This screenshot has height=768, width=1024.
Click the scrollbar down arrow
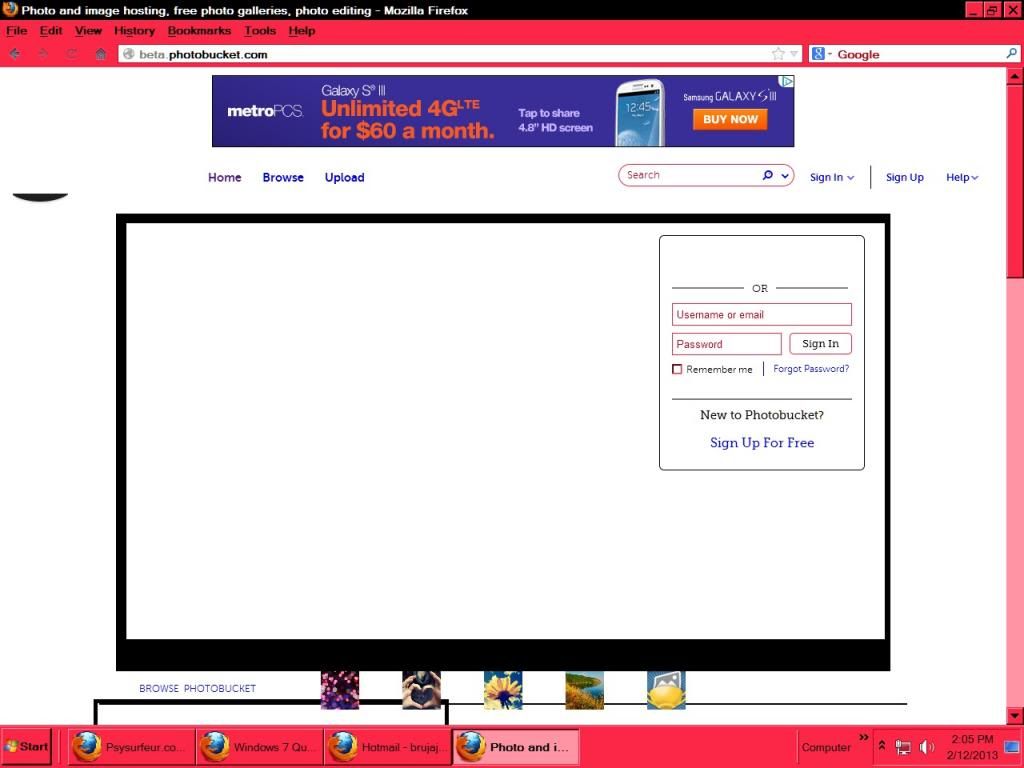coord(1015,715)
